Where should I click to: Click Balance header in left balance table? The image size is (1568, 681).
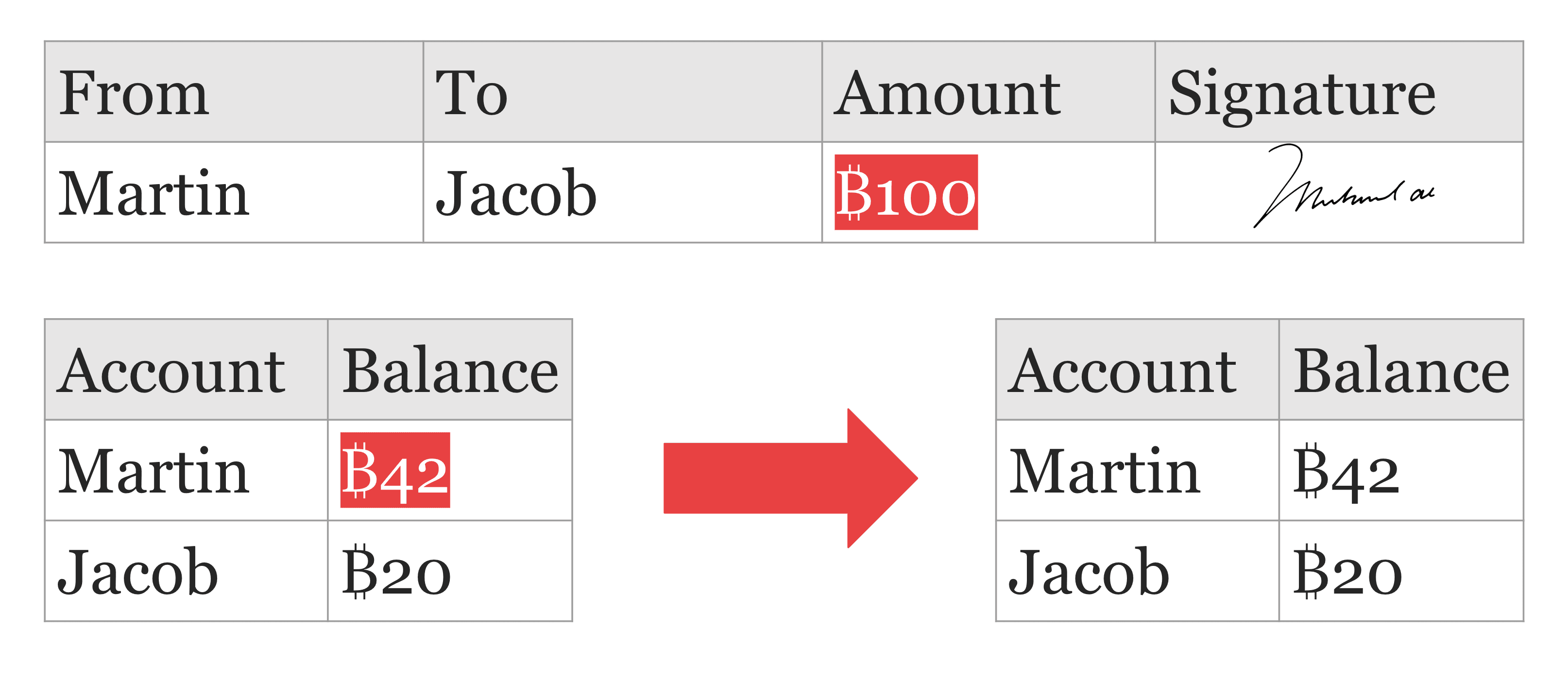click(450, 371)
